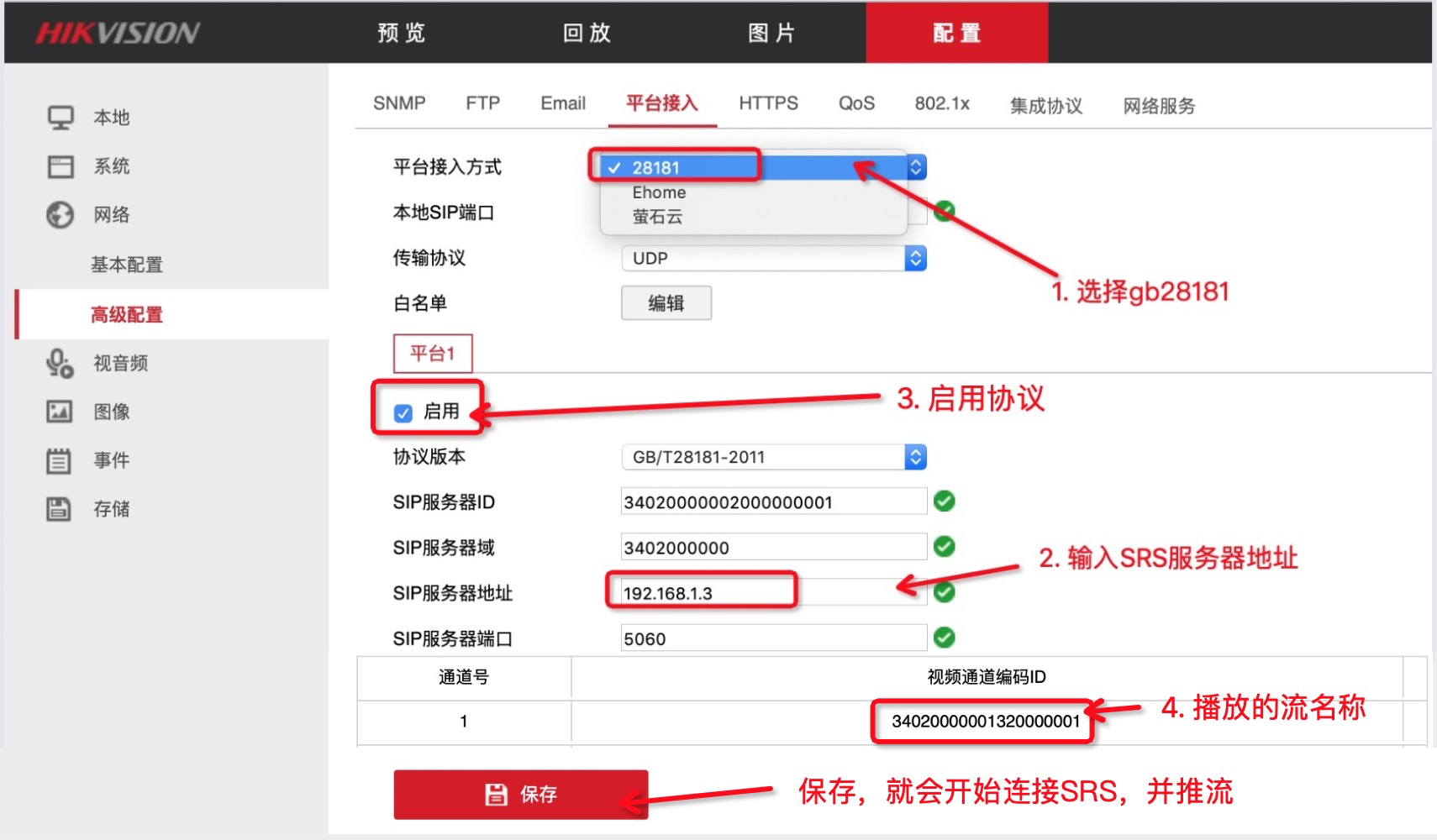
Task: Open 图像 in the sidebar
Action: pyautogui.click(x=112, y=412)
